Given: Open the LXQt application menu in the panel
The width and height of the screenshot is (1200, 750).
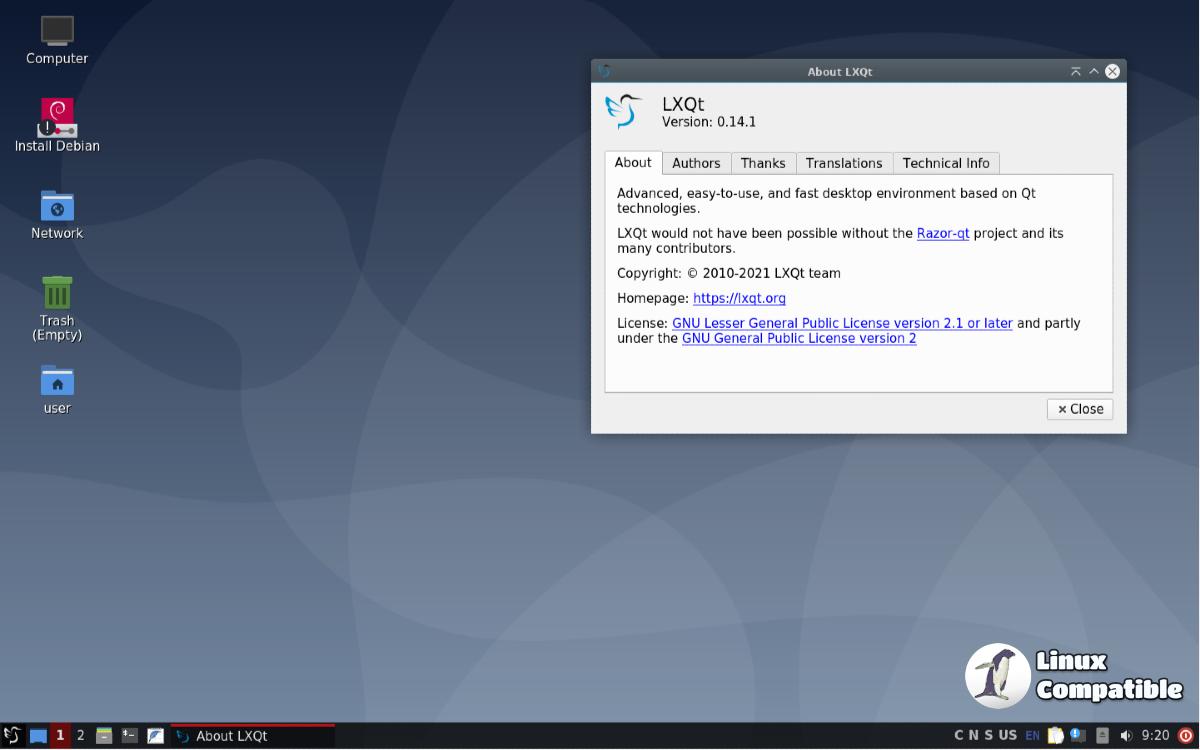Looking at the screenshot, I should click(12, 736).
